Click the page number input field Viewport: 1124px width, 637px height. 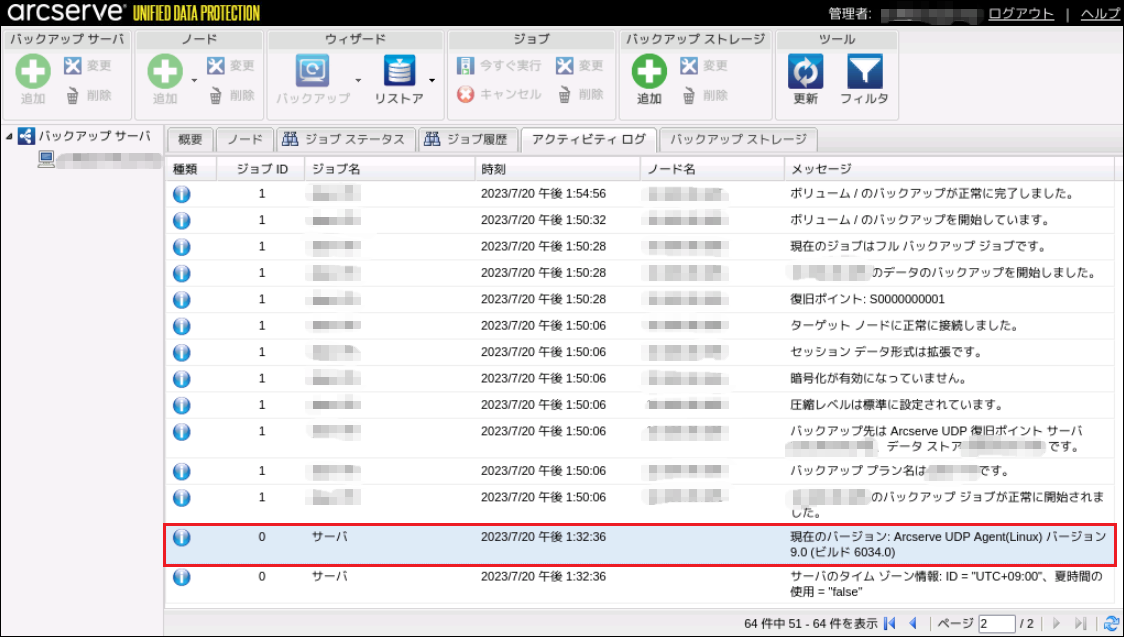click(x=997, y=623)
